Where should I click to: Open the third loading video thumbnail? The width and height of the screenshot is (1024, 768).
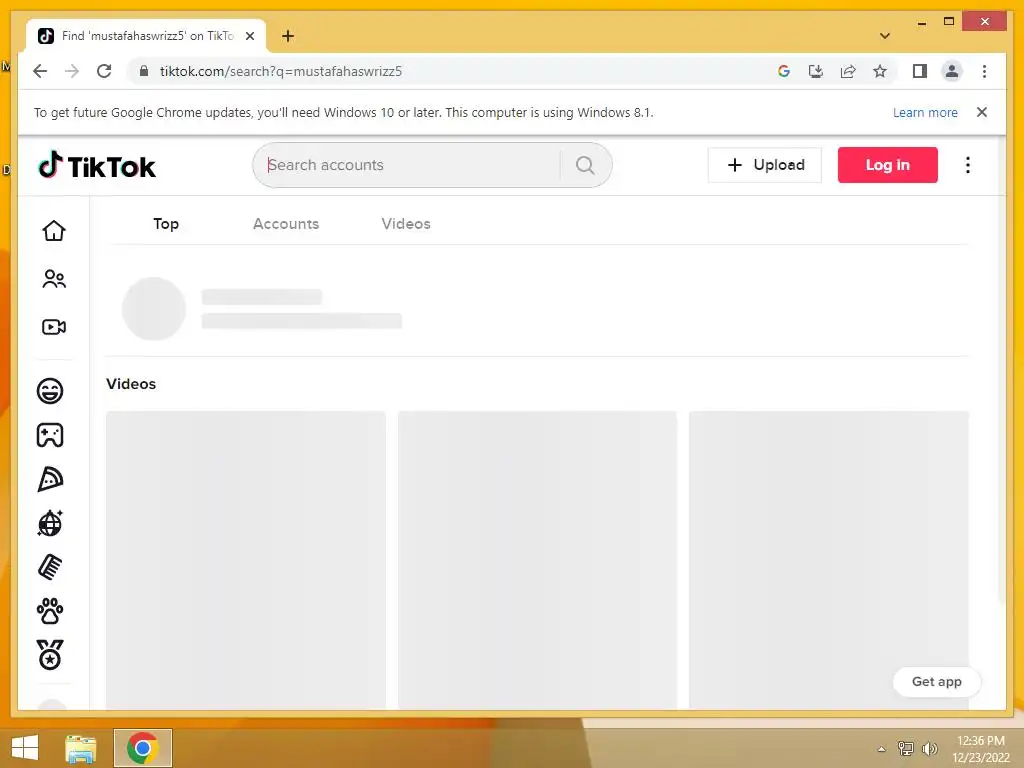pos(829,560)
